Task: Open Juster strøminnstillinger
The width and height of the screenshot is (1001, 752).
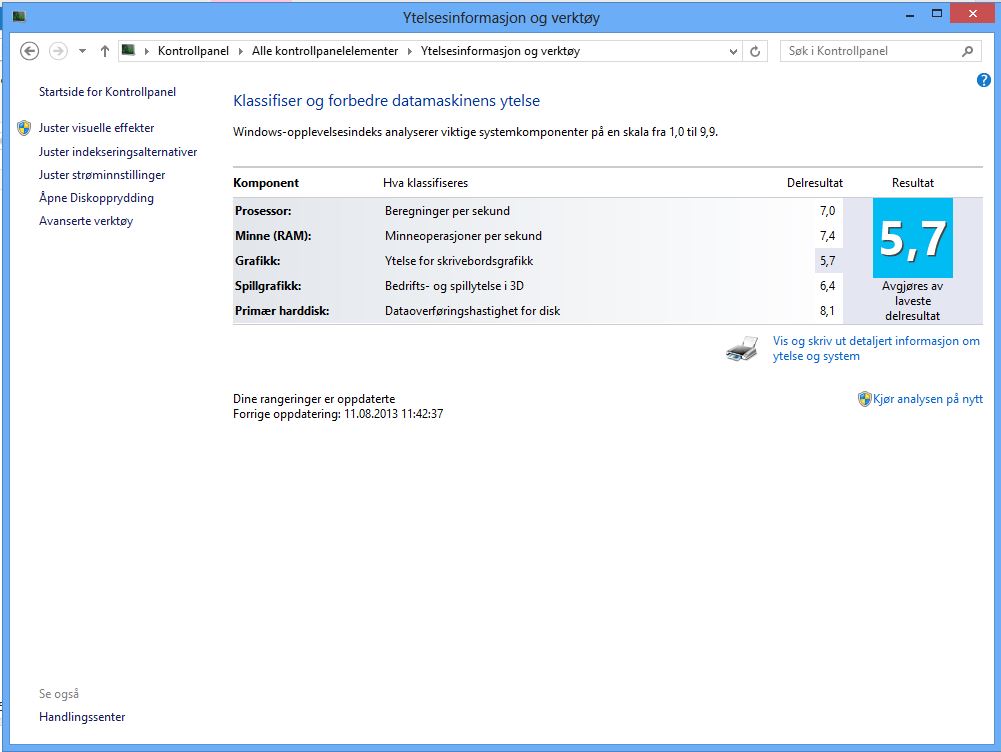Action: click(102, 175)
